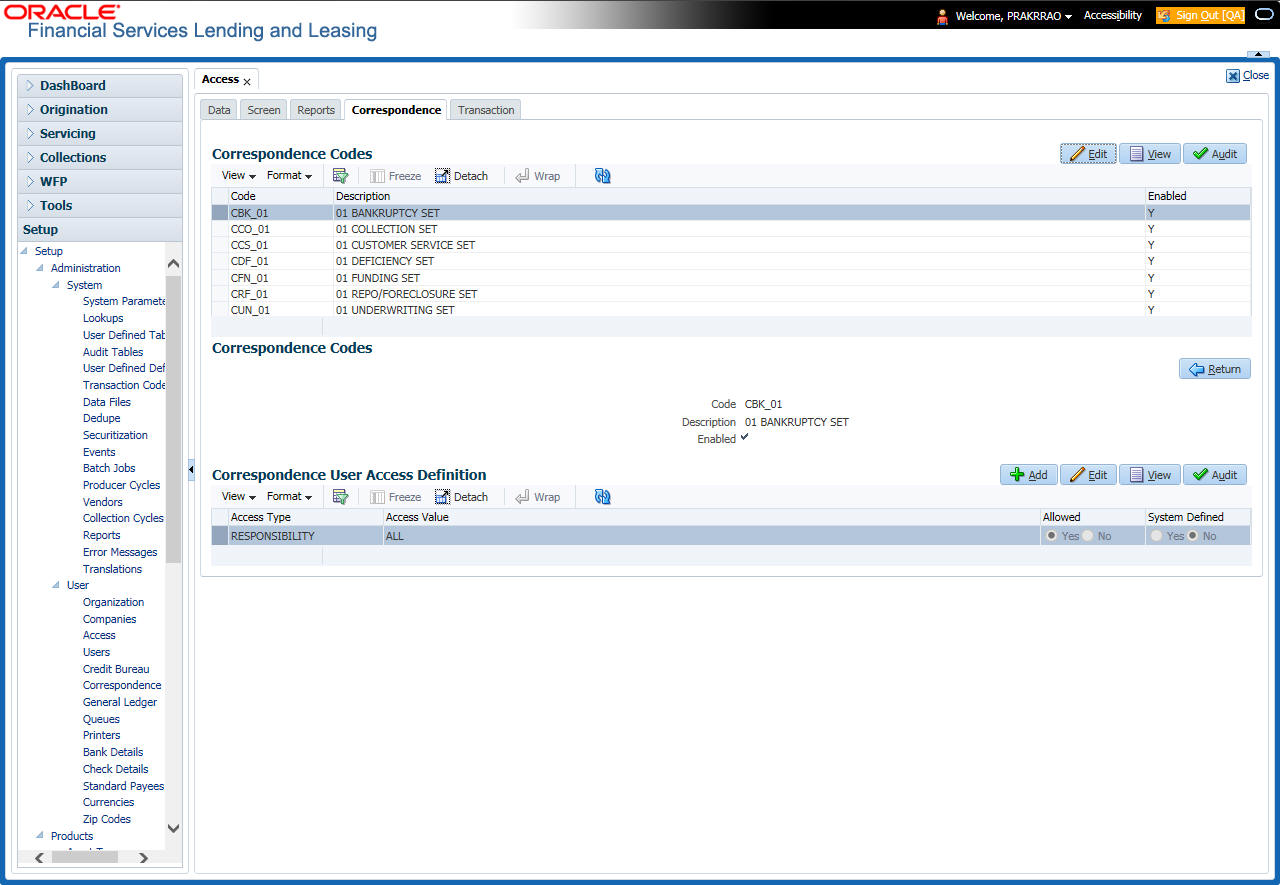Screen dimensions: 1280x885
Task: Open the Welcome, PRAKRRAO user dropdown
Action: point(1013,16)
